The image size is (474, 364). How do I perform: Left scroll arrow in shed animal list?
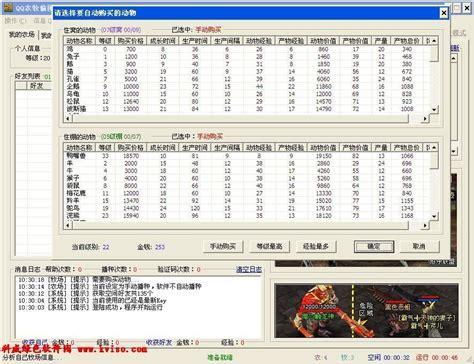pyautogui.click(x=68, y=226)
